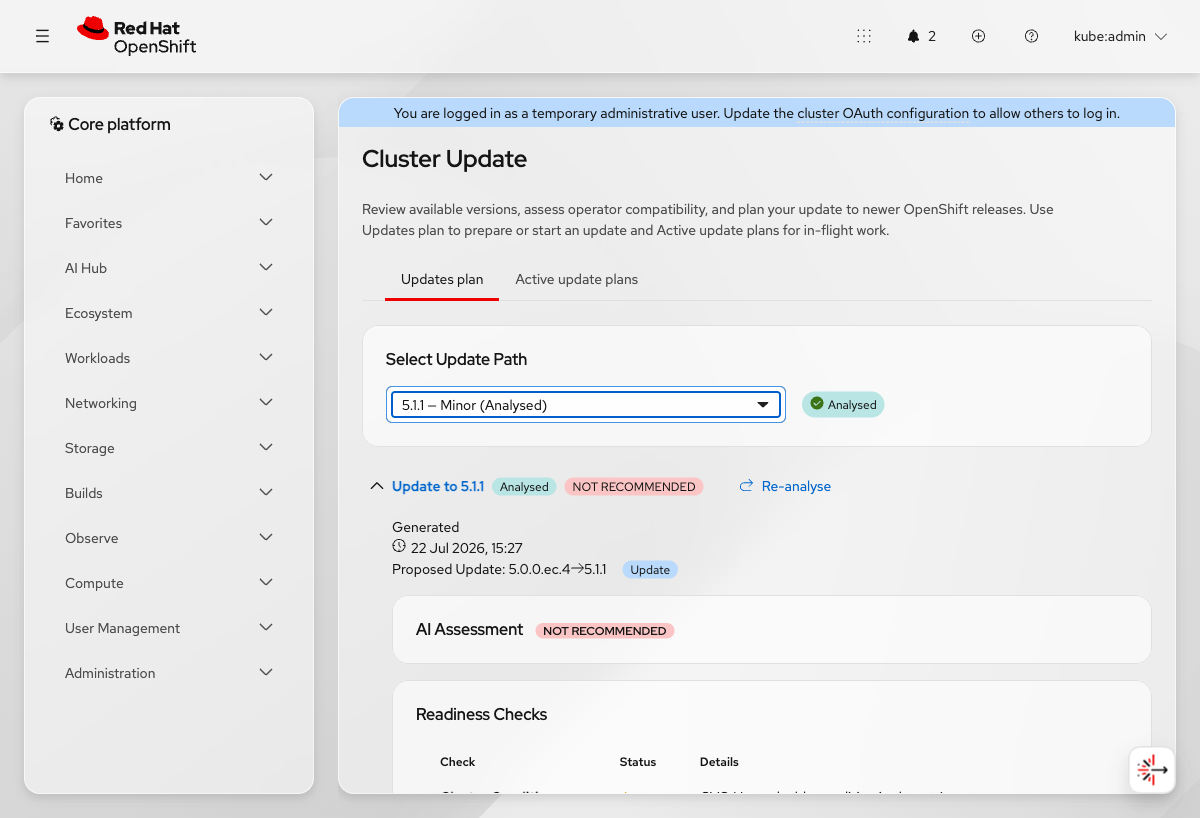Screen dimensions: 1200x818
Task: Select the Updates plan tab
Action: (x=442, y=279)
